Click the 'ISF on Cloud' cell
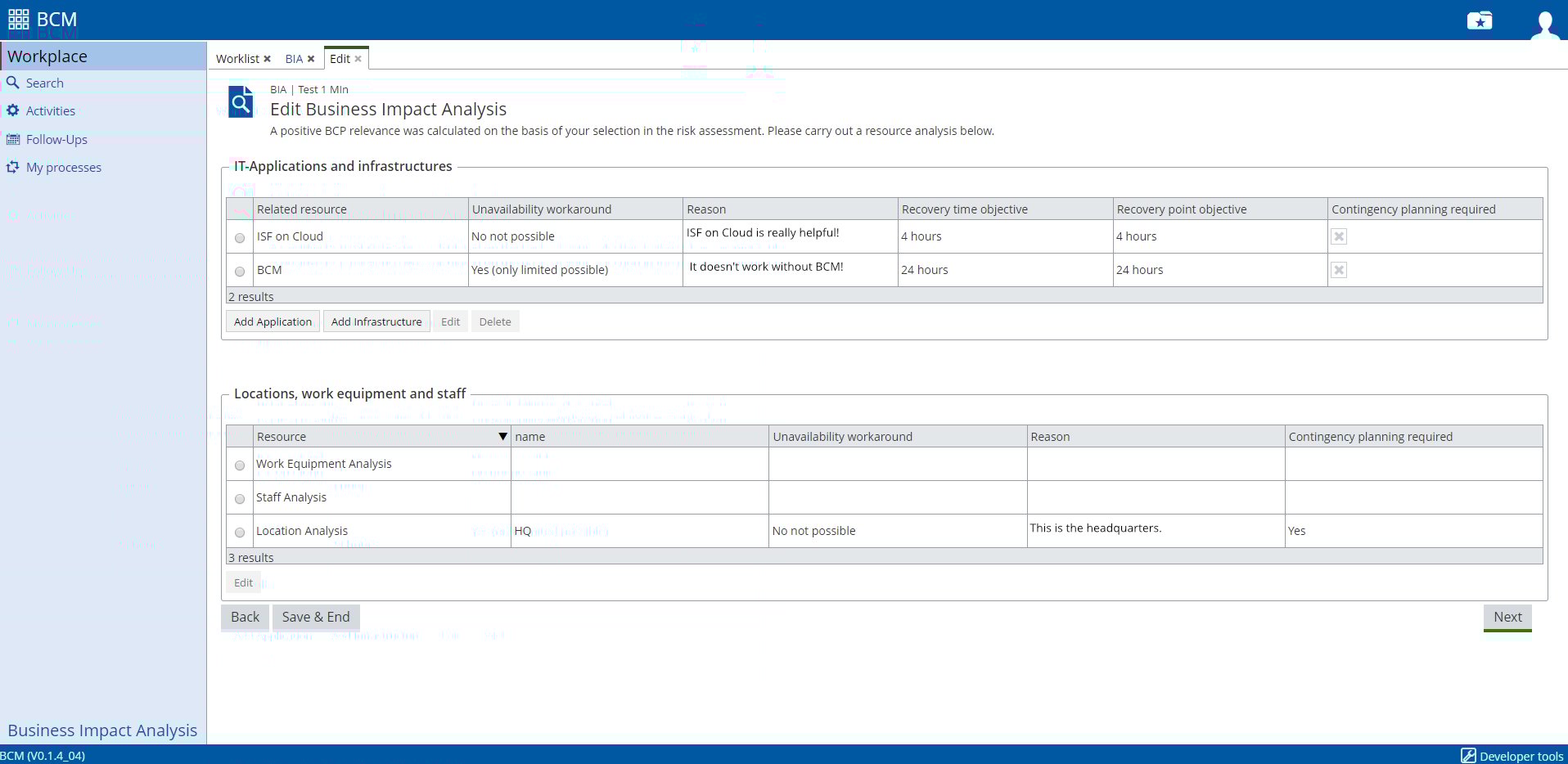The height and width of the screenshot is (764, 1568). click(x=361, y=236)
